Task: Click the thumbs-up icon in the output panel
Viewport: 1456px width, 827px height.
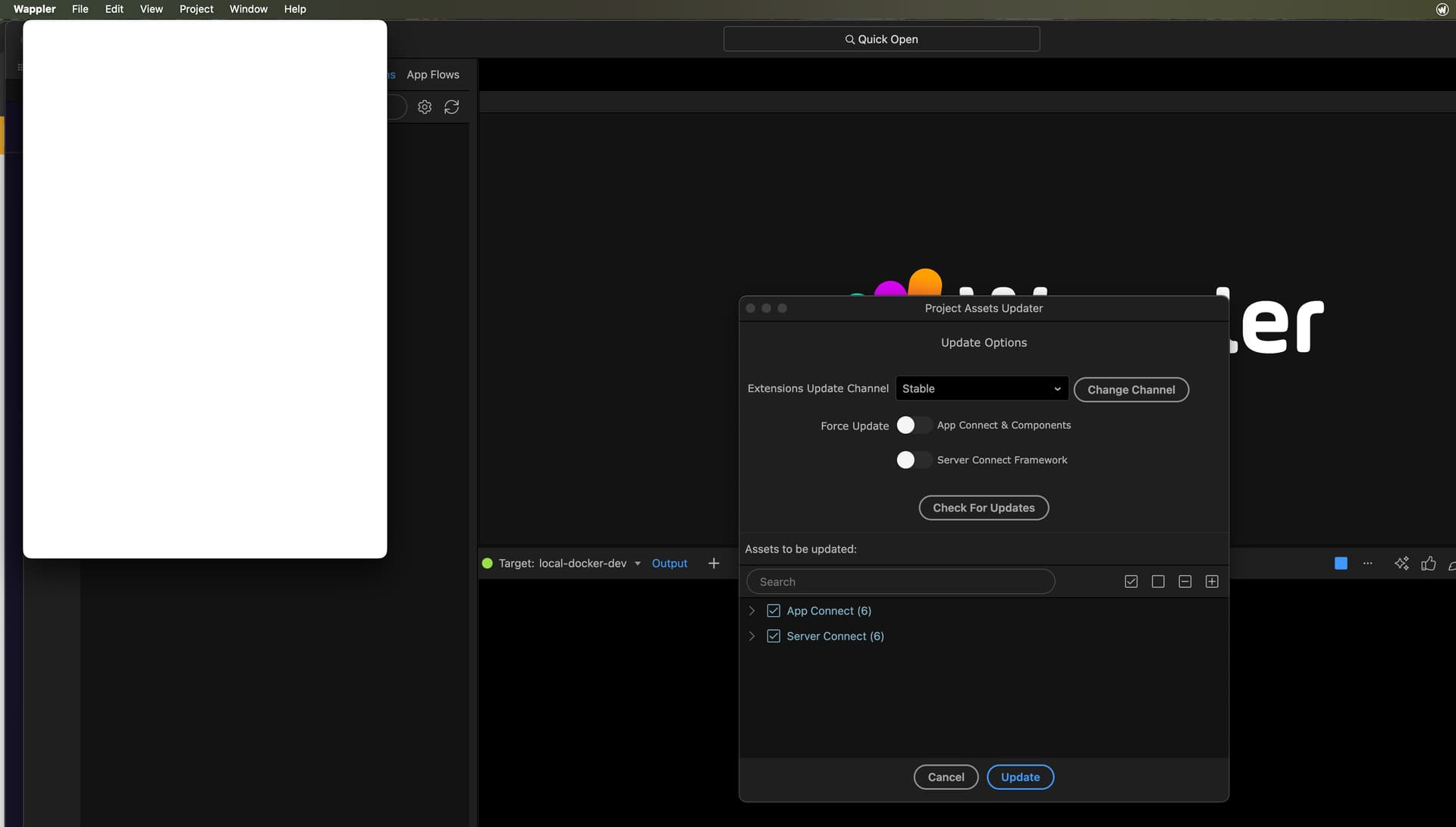Action: click(1429, 563)
